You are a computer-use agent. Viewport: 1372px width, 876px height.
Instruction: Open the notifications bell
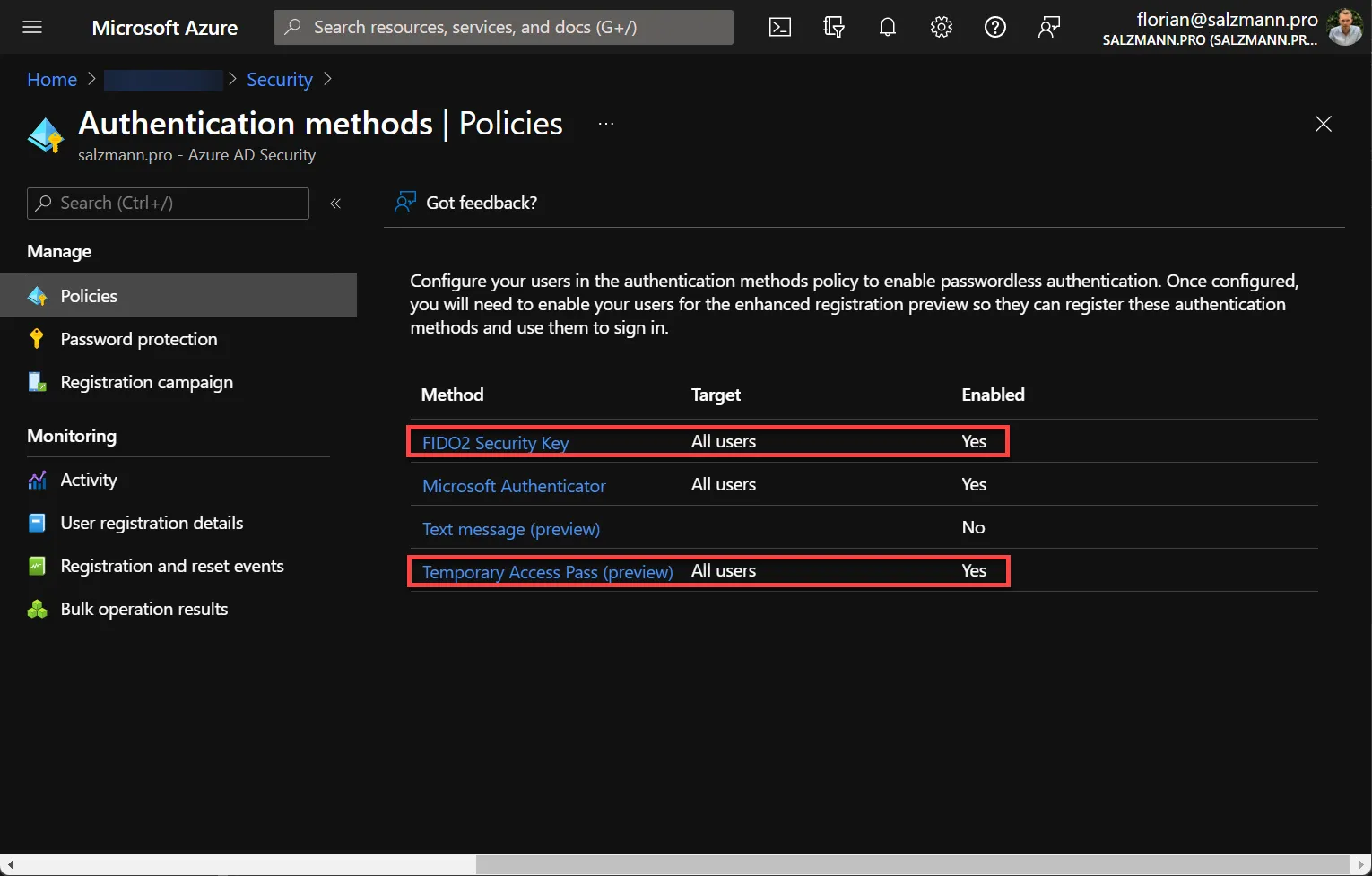[x=888, y=27]
